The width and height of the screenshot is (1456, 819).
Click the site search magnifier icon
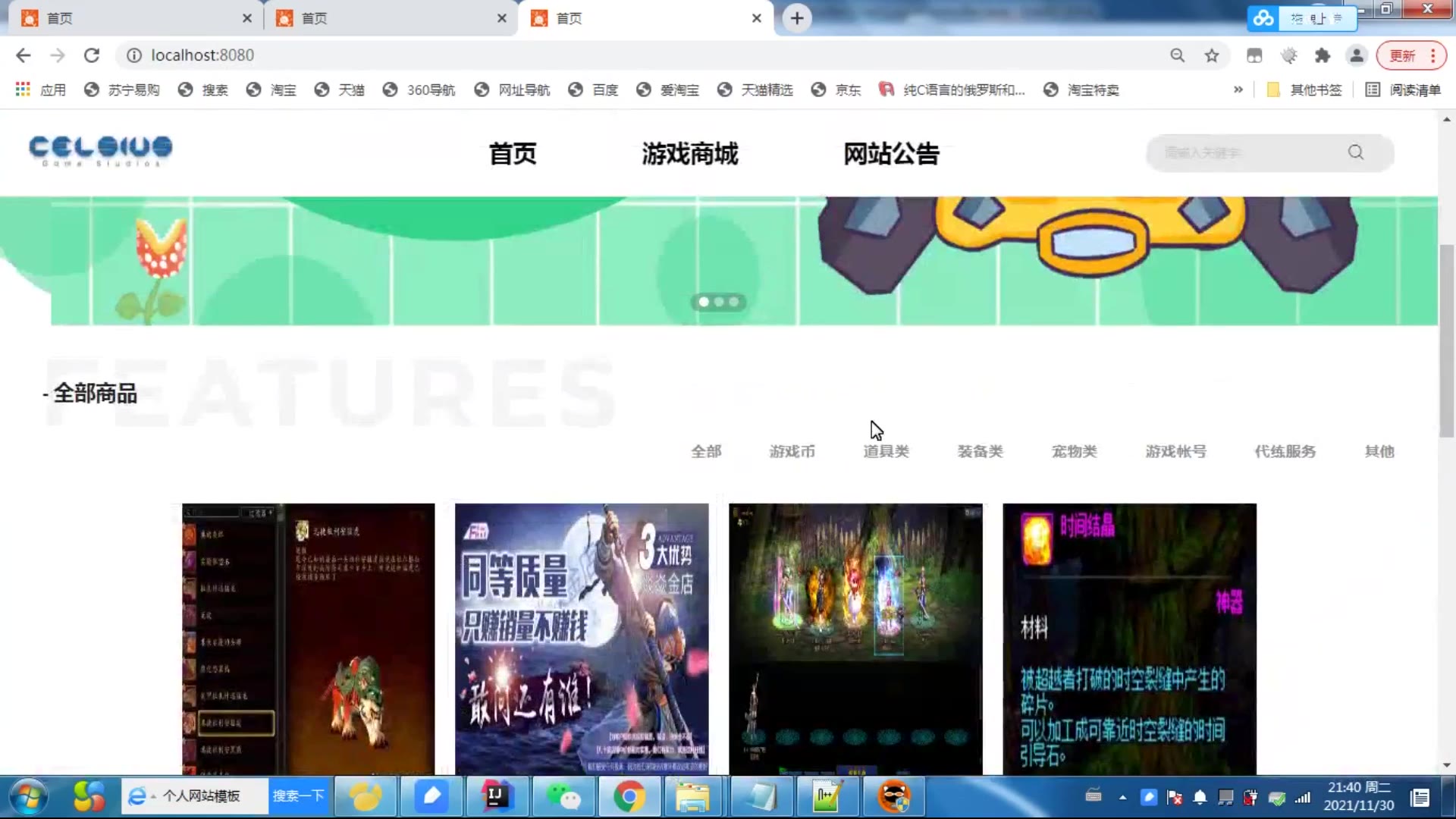point(1356,152)
